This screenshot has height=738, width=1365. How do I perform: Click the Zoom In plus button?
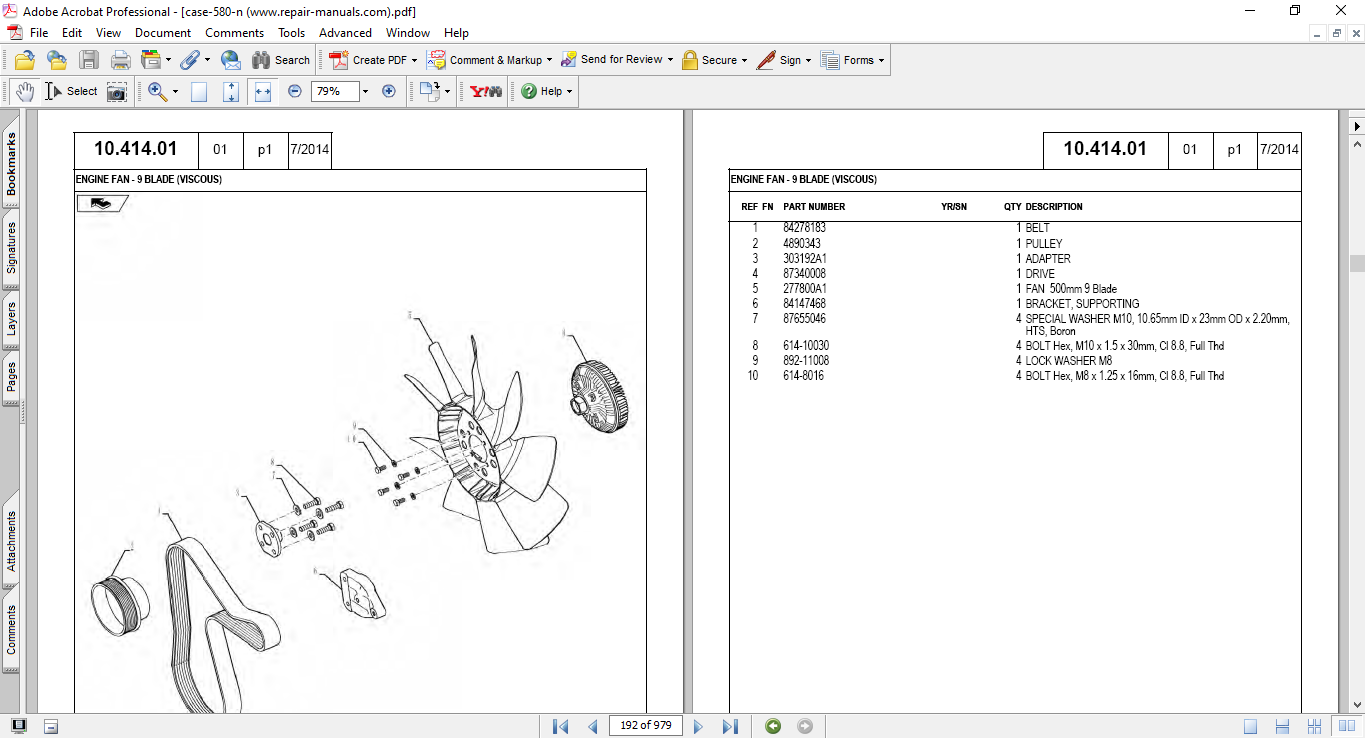(x=389, y=91)
